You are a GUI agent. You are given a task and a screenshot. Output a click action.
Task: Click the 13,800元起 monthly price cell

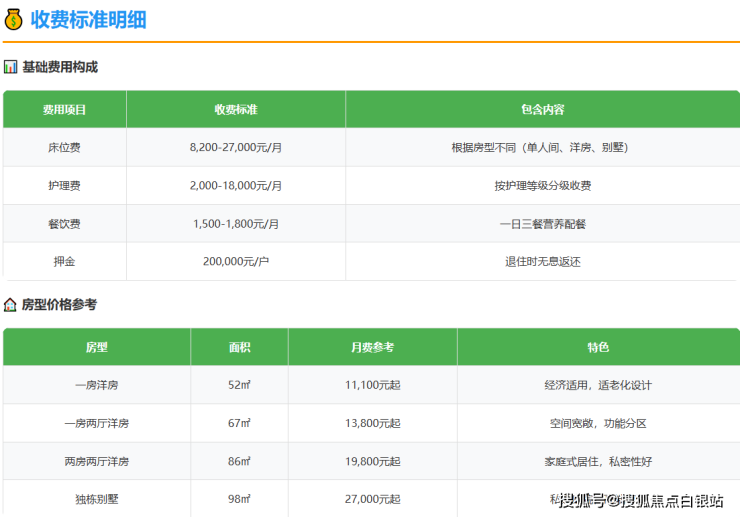[372, 423]
